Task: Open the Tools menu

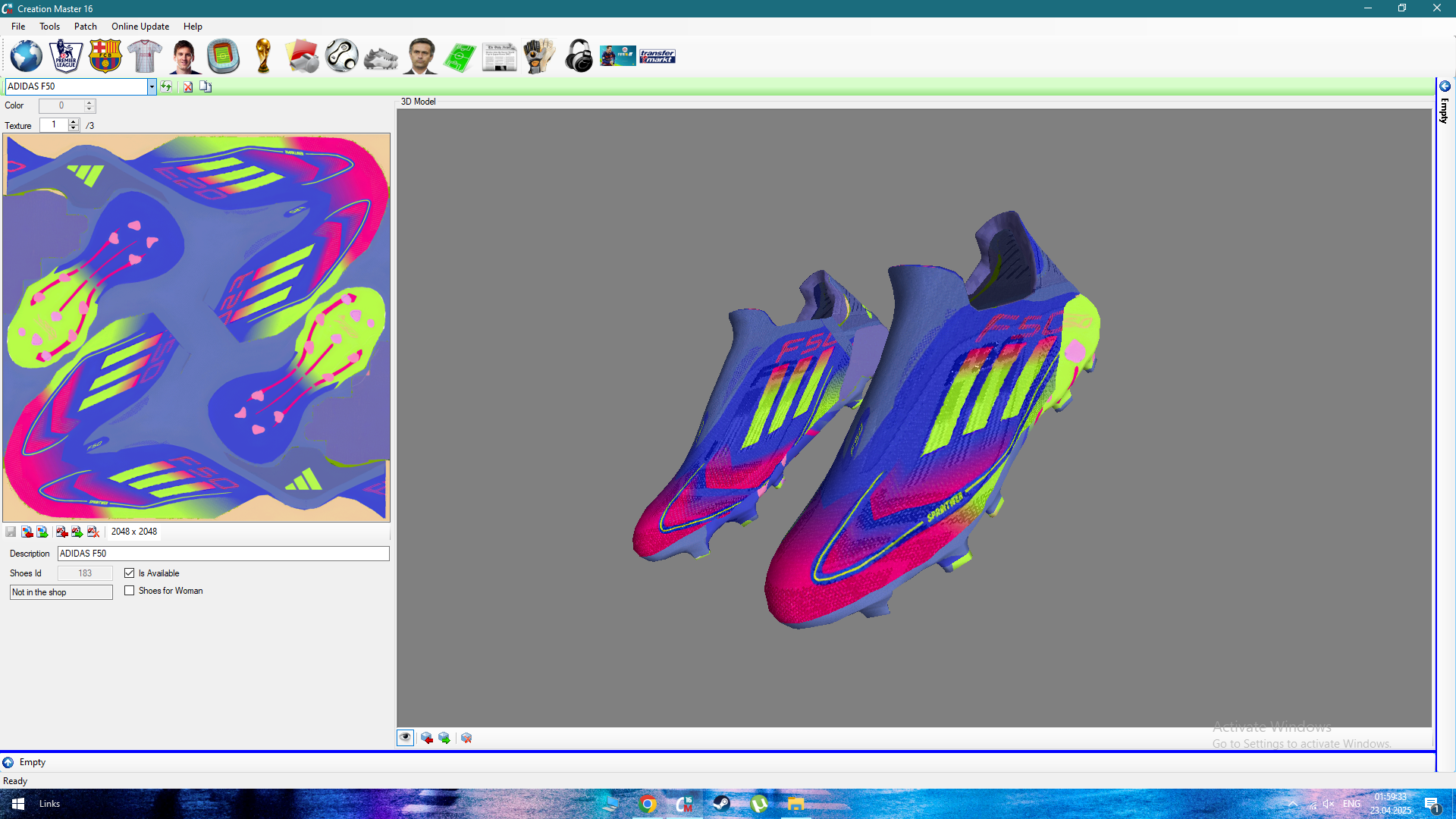Action: pyautogui.click(x=49, y=27)
